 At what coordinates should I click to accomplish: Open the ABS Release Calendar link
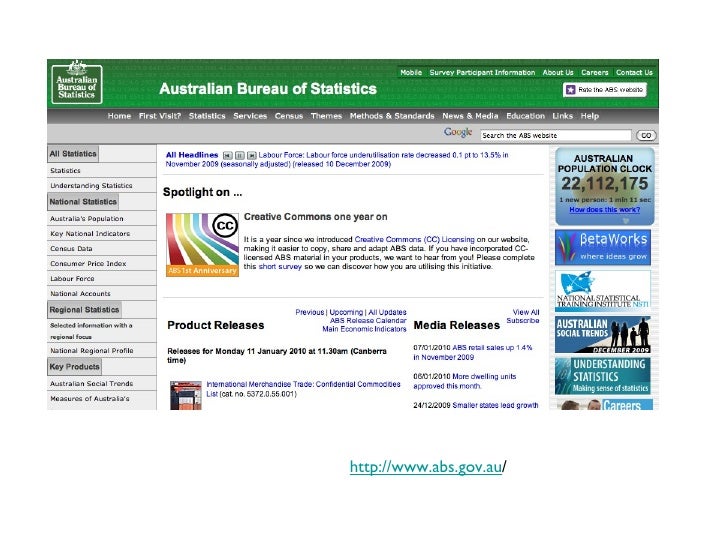click(368, 320)
